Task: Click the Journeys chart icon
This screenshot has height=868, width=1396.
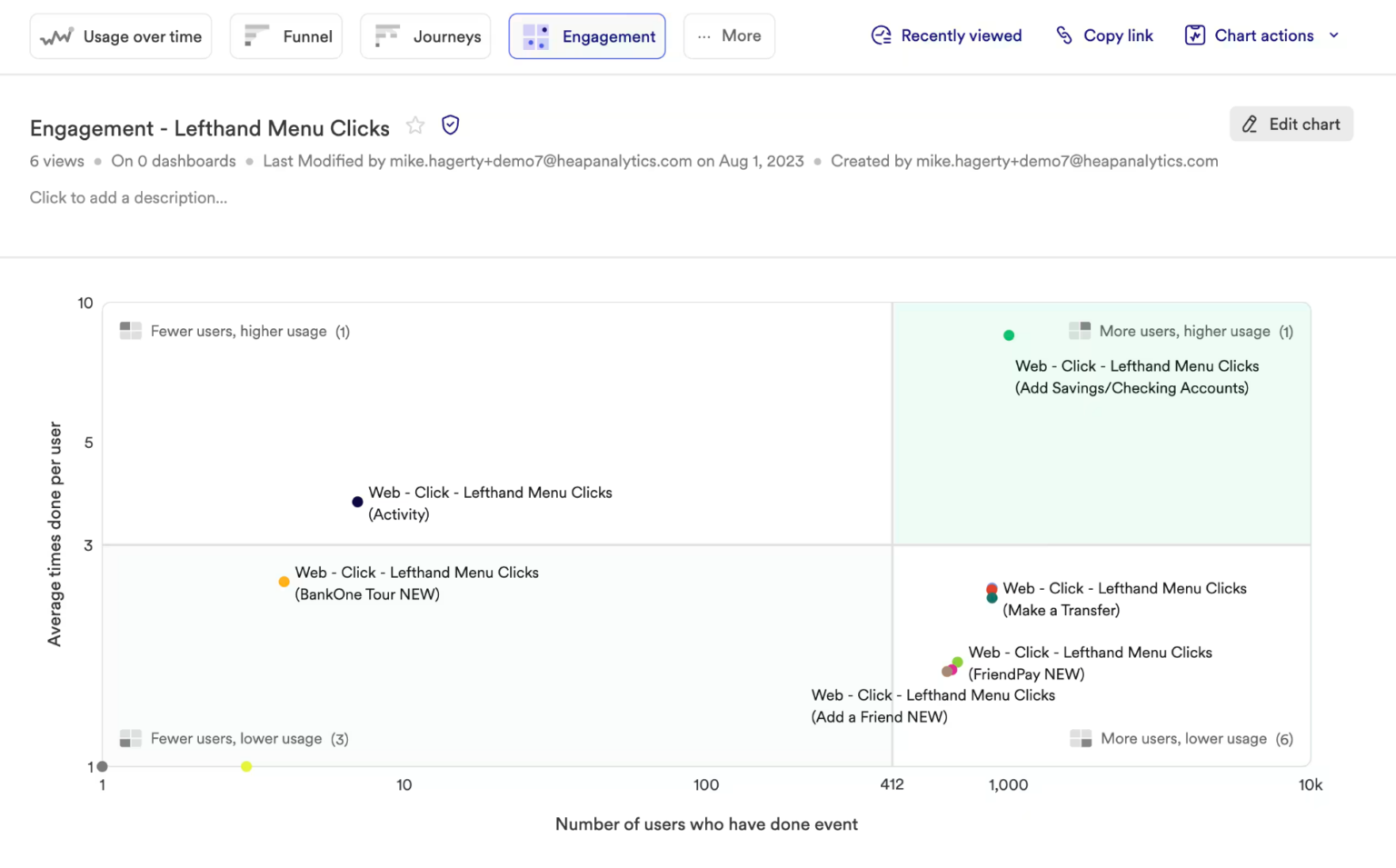Action: coord(385,35)
